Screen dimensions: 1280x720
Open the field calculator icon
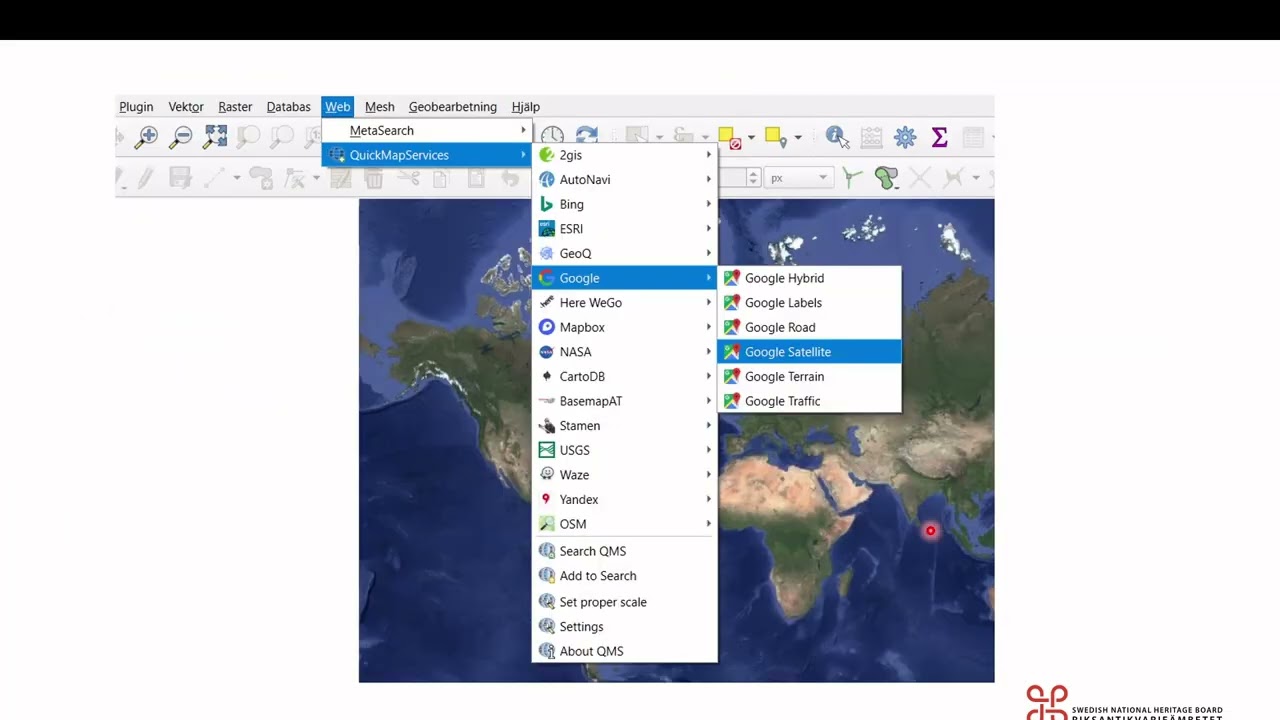[871, 138]
